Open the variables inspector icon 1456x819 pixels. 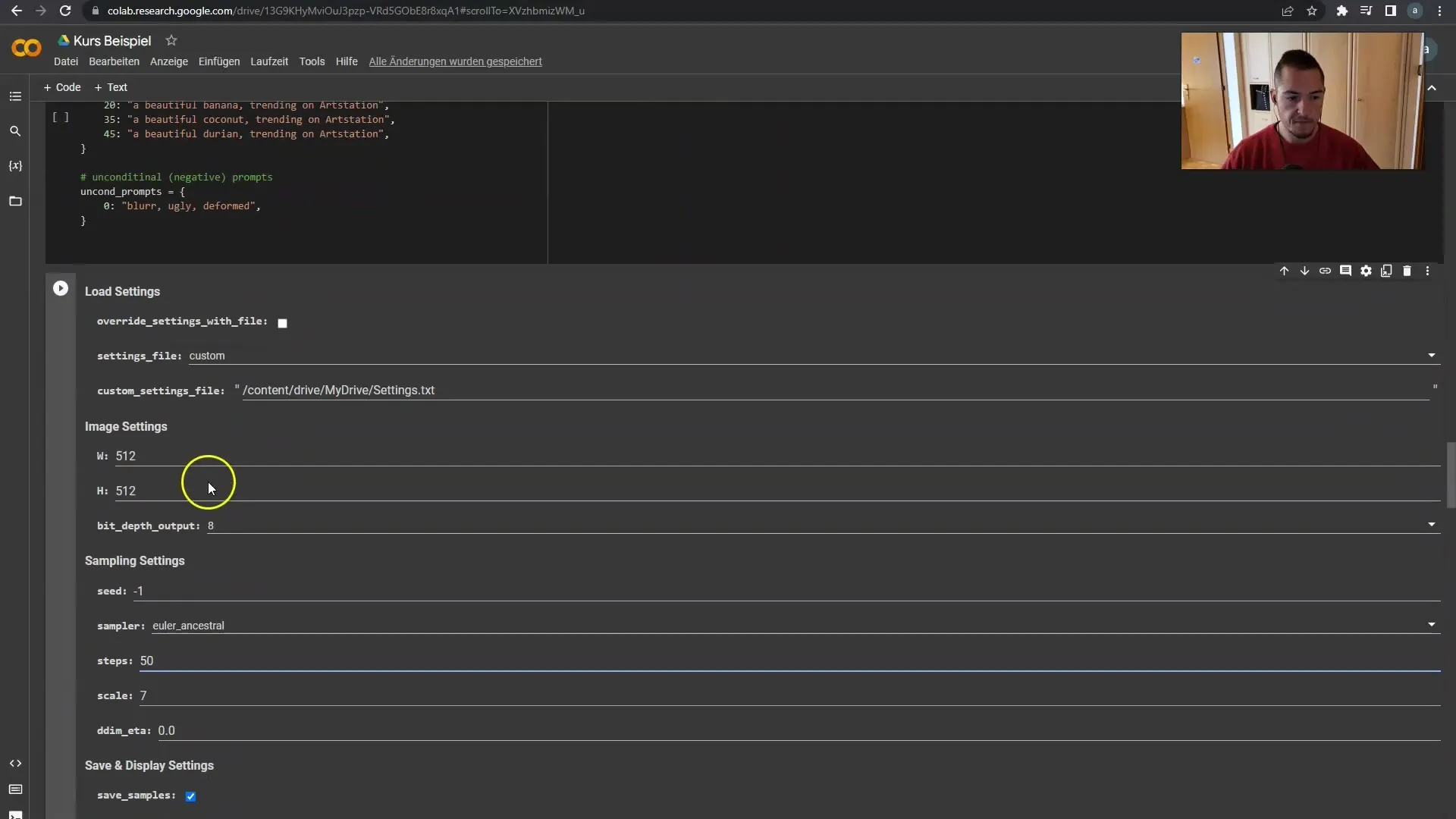tap(15, 166)
